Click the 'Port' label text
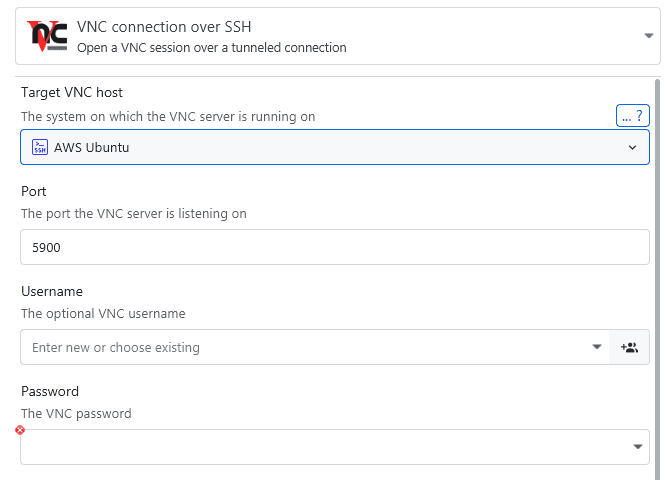Screen dimensions: 665x480 click(x=34, y=191)
